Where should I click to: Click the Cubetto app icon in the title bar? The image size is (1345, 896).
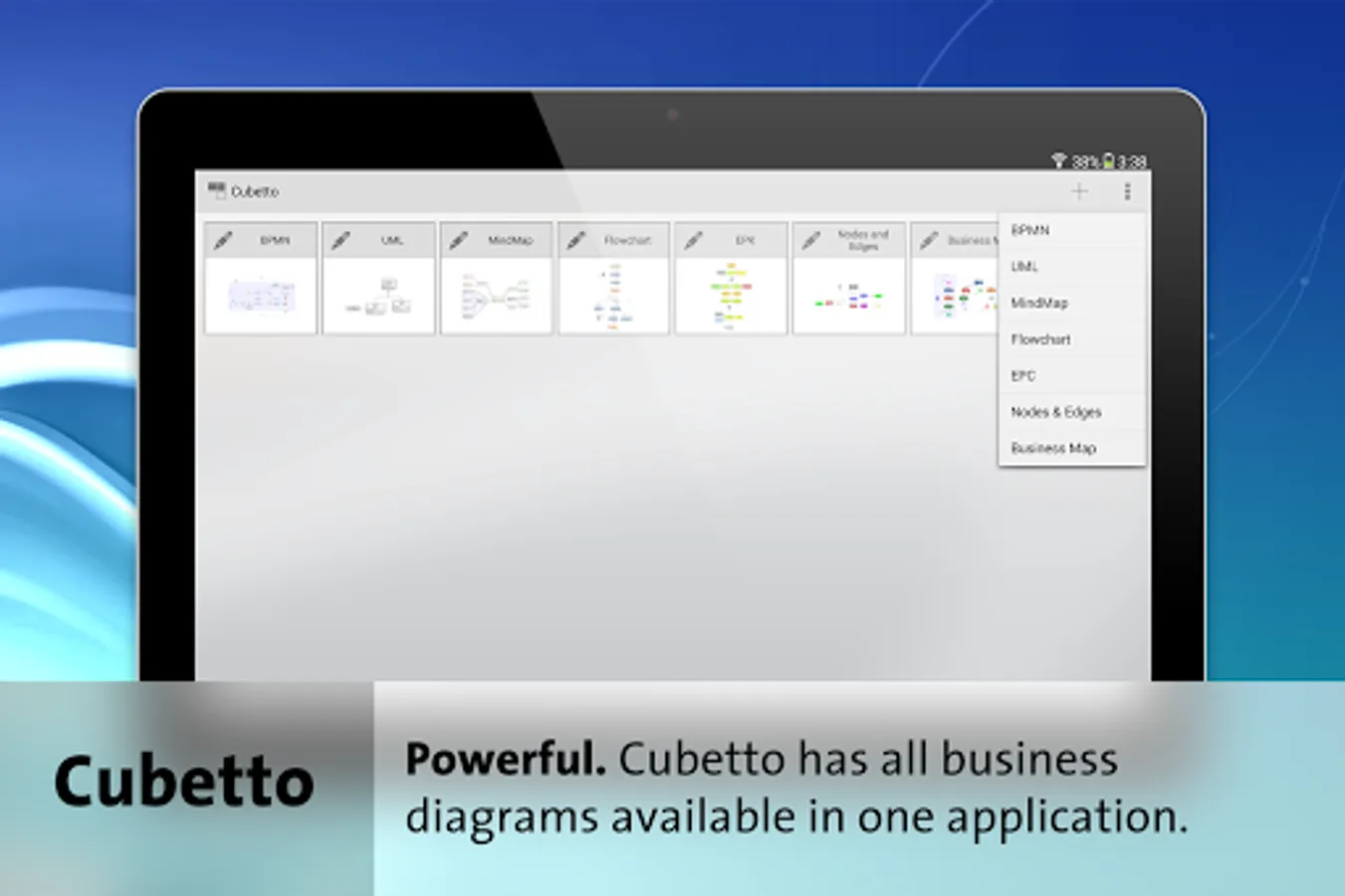pos(216,191)
